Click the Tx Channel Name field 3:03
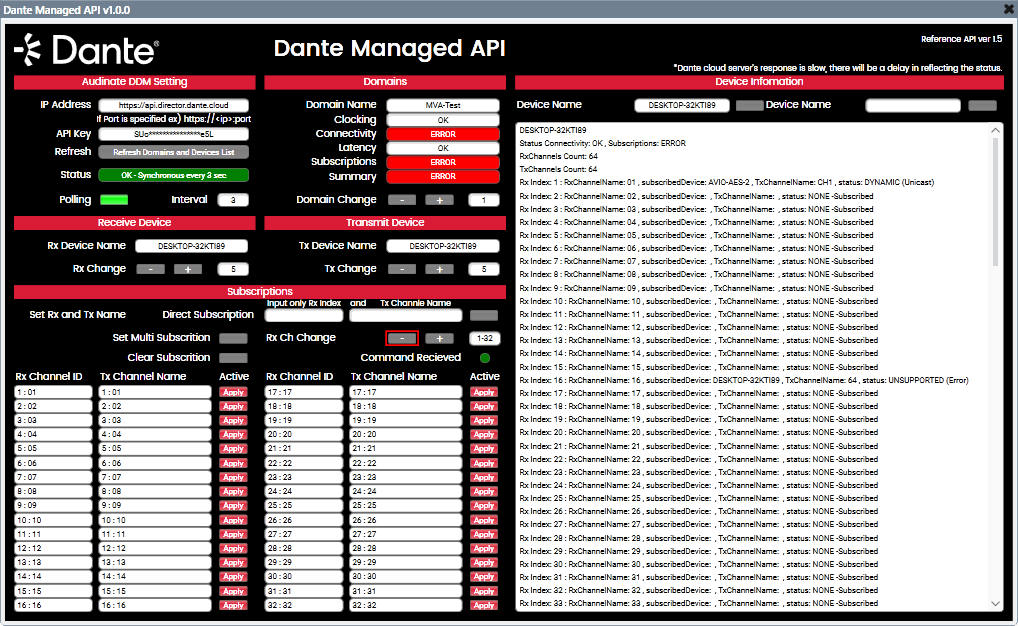 point(155,420)
